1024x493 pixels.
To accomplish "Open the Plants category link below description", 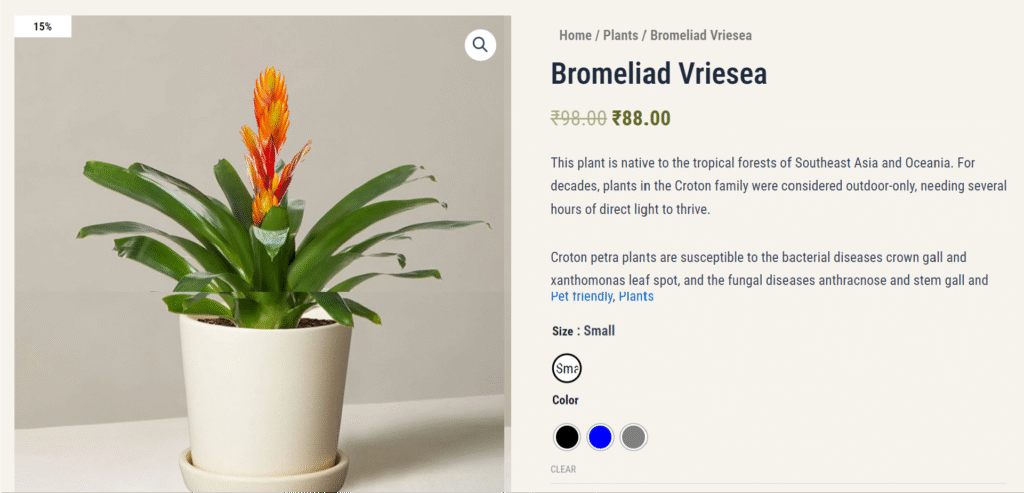I will coord(636,297).
